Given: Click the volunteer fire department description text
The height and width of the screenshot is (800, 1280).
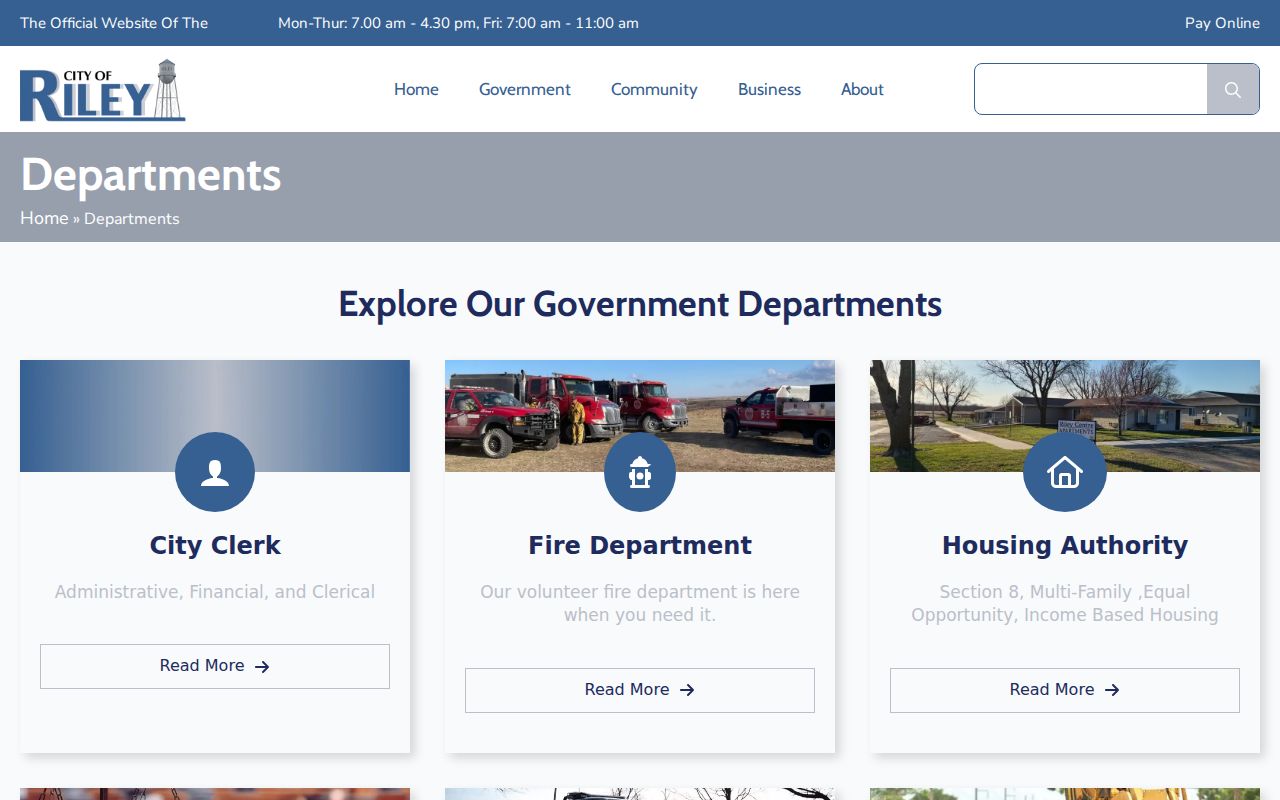Looking at the screenshot, I should (640, 603).
